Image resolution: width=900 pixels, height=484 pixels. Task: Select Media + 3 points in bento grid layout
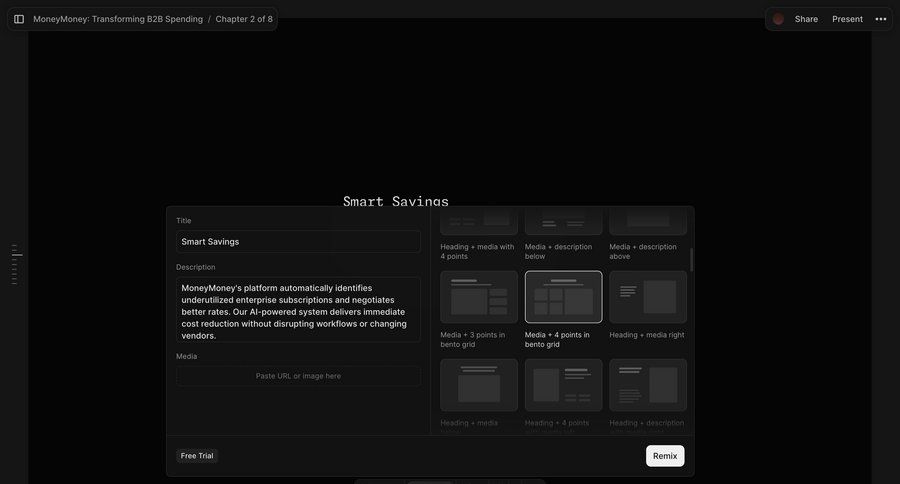(479, 297)
